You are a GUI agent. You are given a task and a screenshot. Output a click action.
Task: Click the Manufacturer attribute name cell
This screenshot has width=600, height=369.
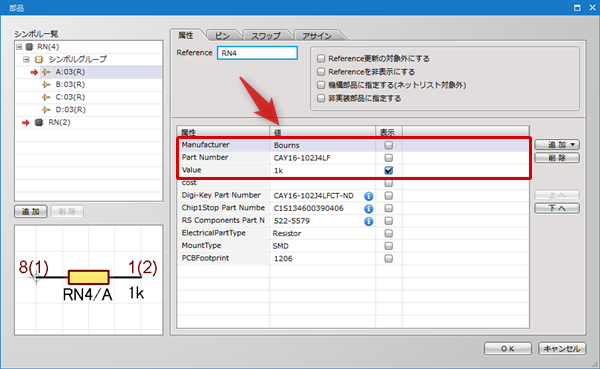(x=223, y=145)
